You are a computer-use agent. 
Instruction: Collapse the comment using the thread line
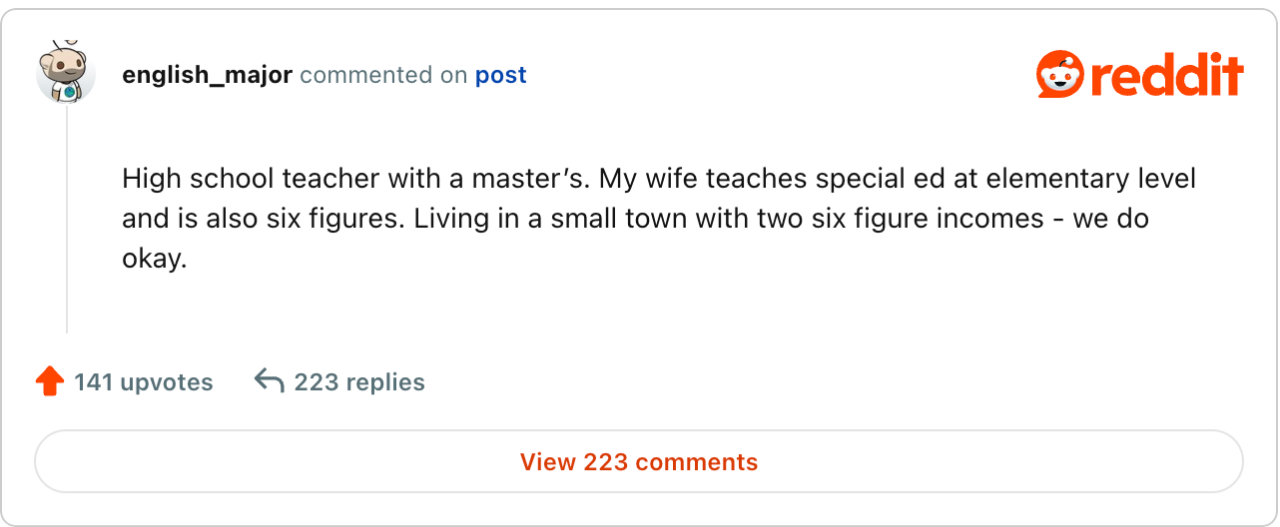click(x=67, y=220)
